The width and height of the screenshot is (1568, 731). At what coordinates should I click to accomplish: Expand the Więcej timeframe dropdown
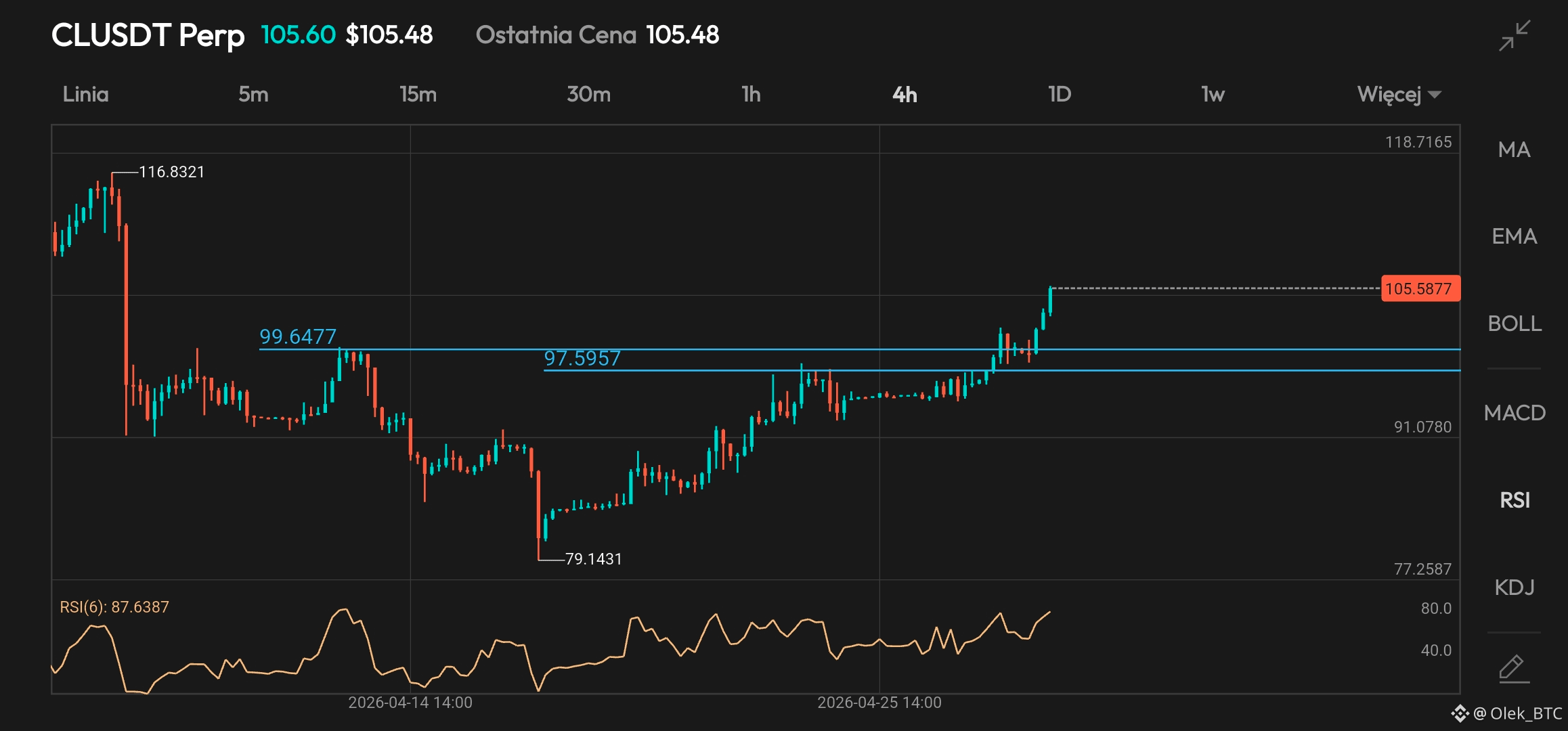click(1399, 94)
